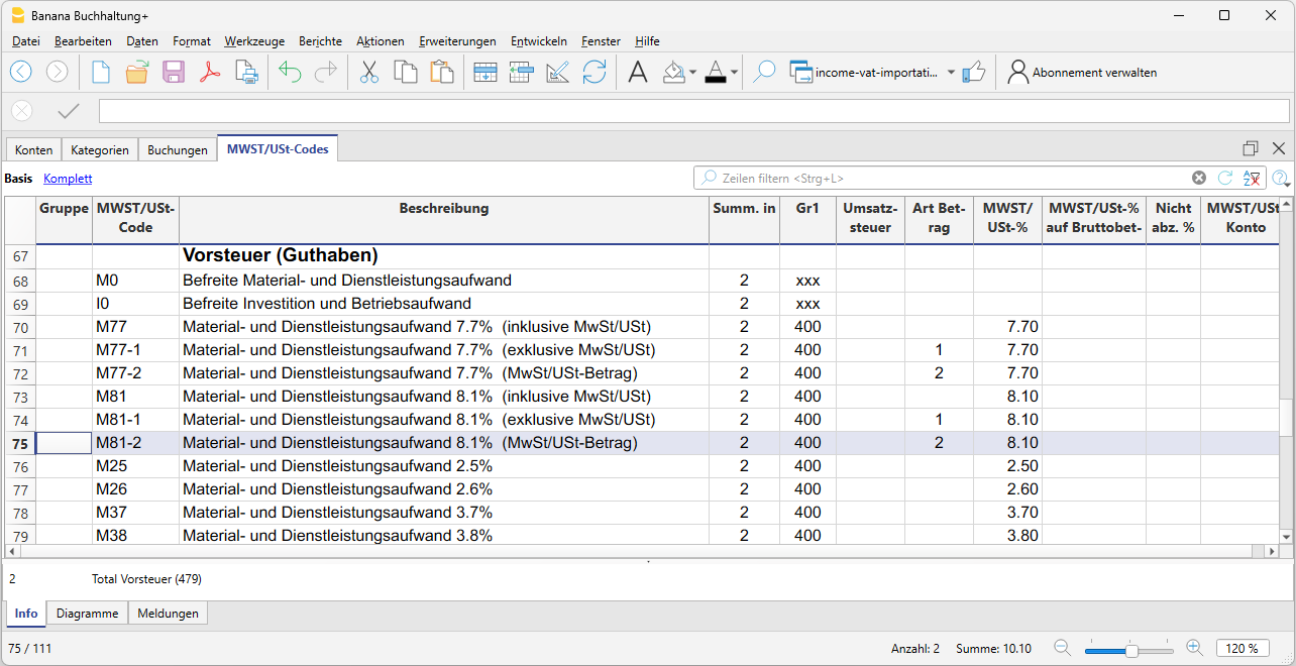1296x666 pixels.
Task: Redo the last action
Action: click(x=326, y=72)
